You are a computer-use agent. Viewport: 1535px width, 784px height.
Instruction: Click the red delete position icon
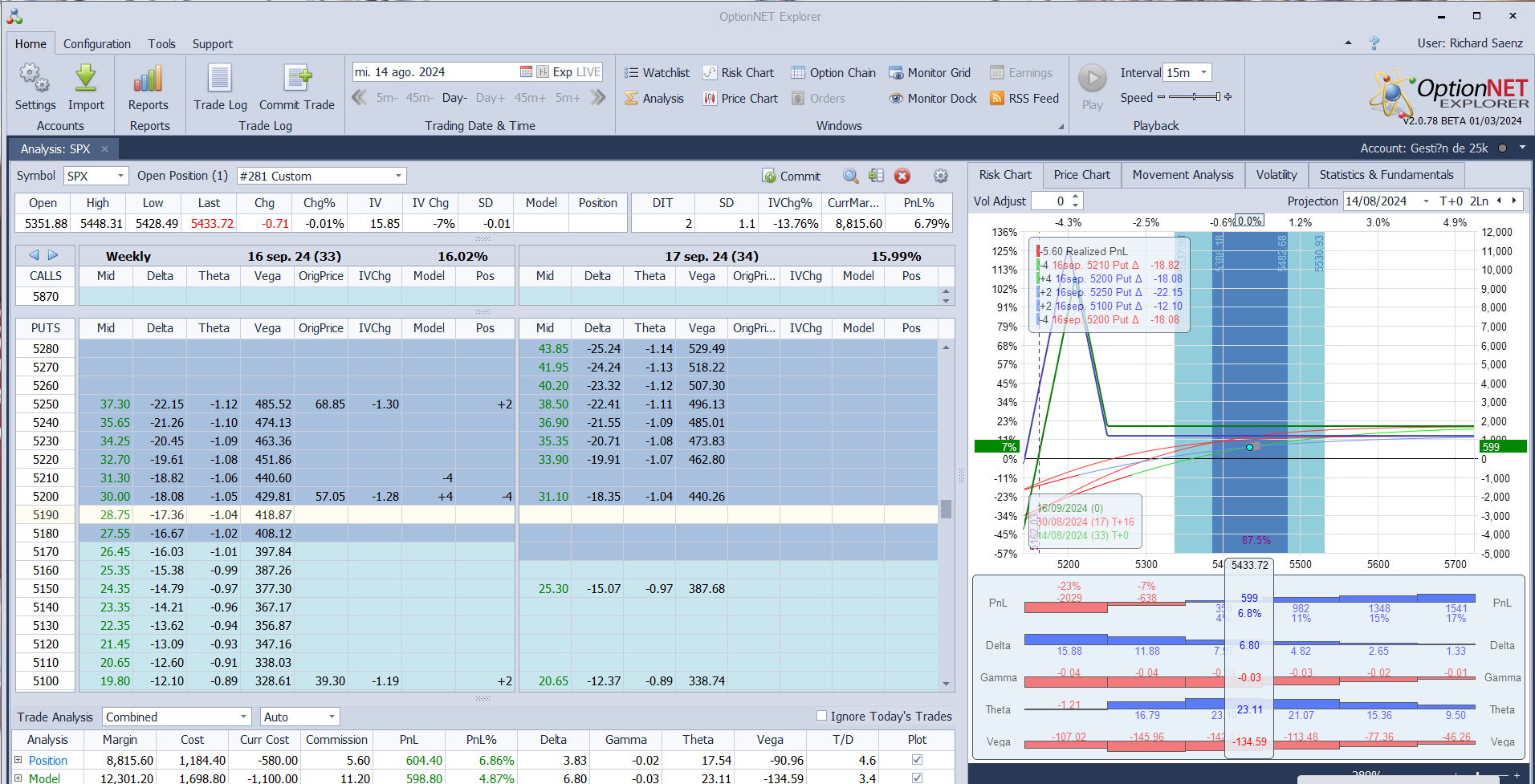[902, 177]
